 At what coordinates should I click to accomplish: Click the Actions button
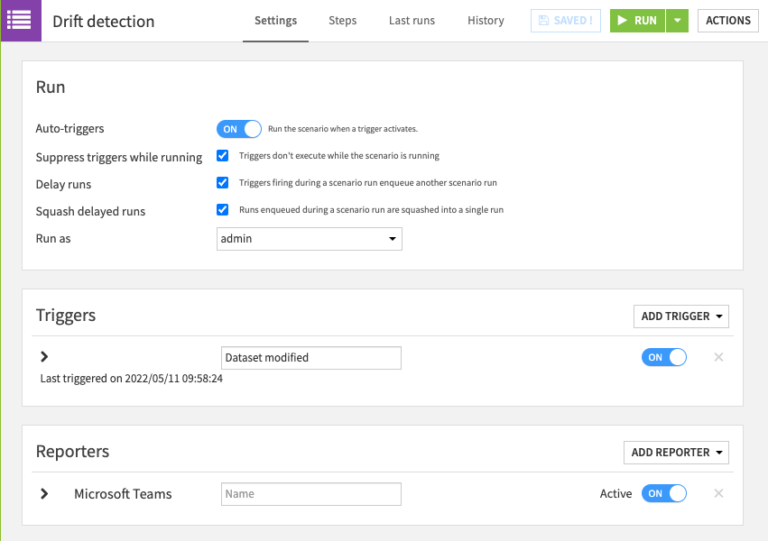(x=728, y=21)
